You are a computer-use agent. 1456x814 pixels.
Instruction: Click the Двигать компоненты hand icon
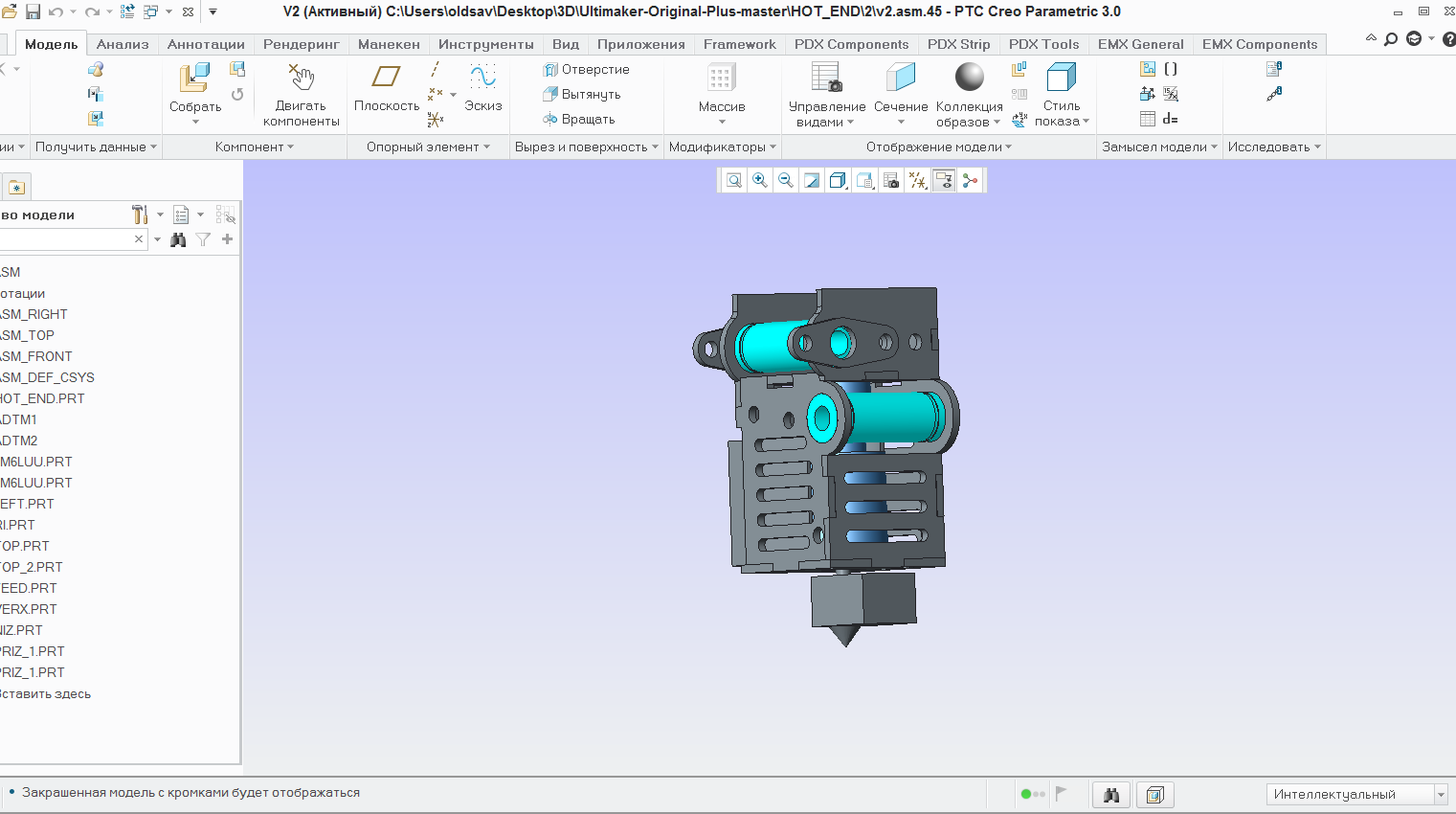tap(301, 79)
